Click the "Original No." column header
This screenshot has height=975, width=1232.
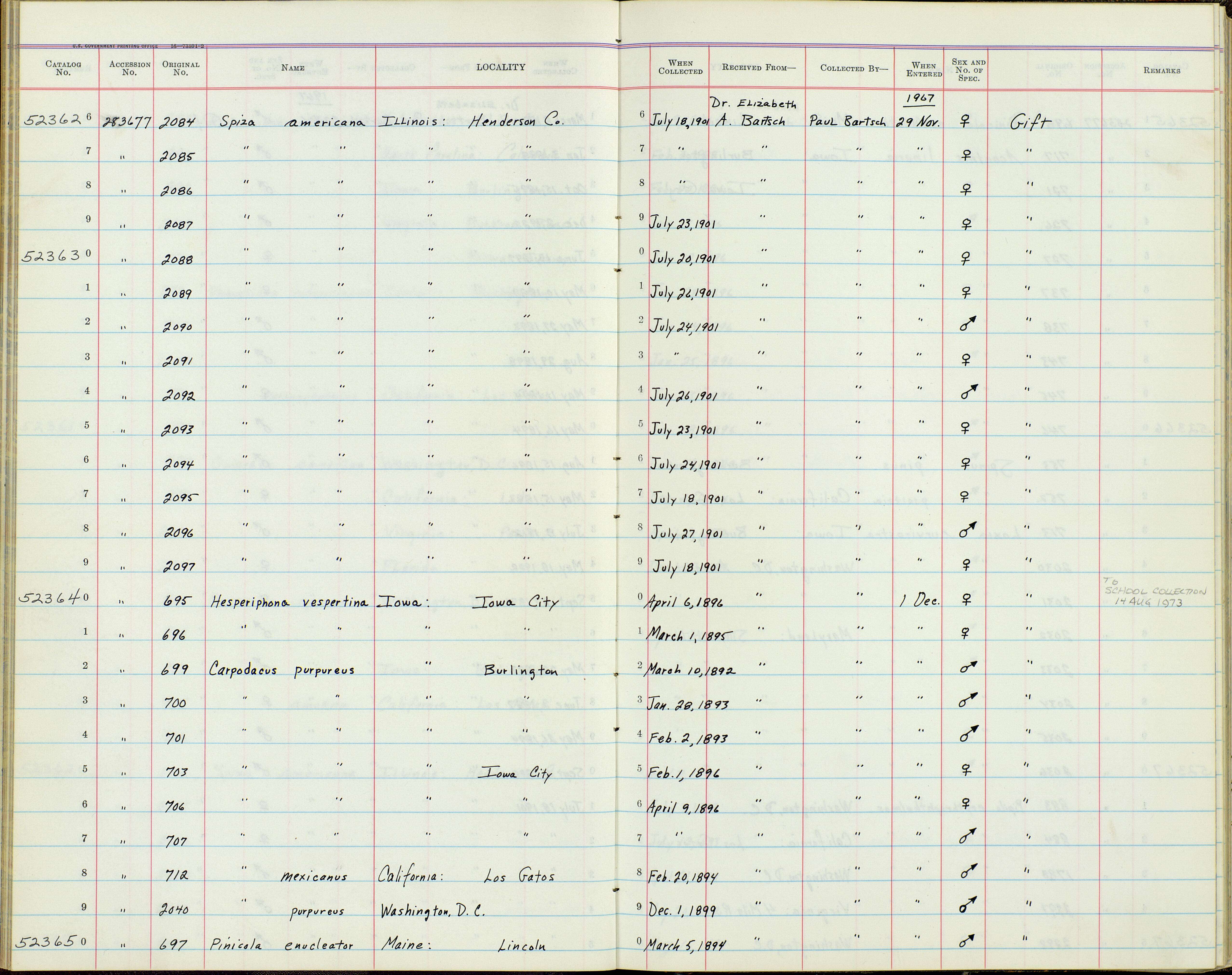pyautogui.click(x=180, y=68)
